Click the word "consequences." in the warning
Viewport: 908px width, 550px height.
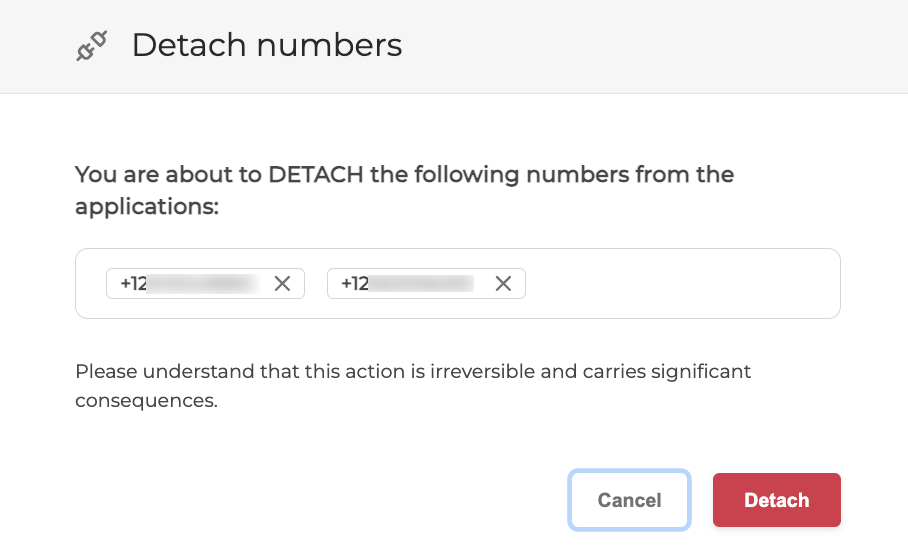click(146, 401)
